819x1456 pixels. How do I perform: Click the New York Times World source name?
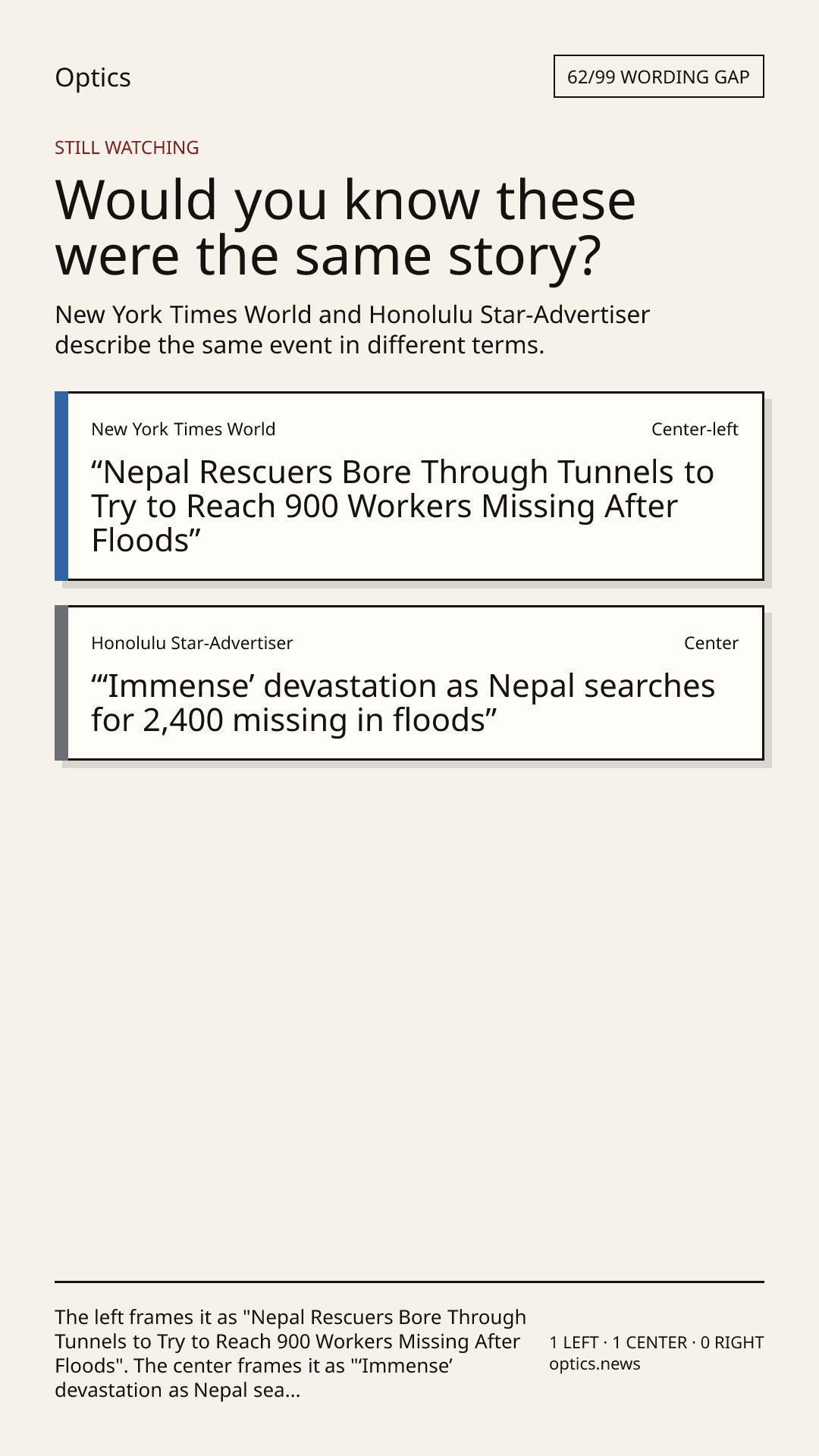[183, 429]
